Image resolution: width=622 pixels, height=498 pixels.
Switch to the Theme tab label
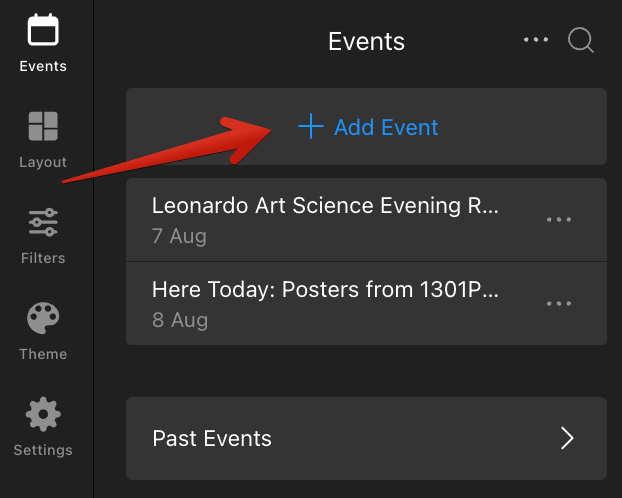coord(43,354)
